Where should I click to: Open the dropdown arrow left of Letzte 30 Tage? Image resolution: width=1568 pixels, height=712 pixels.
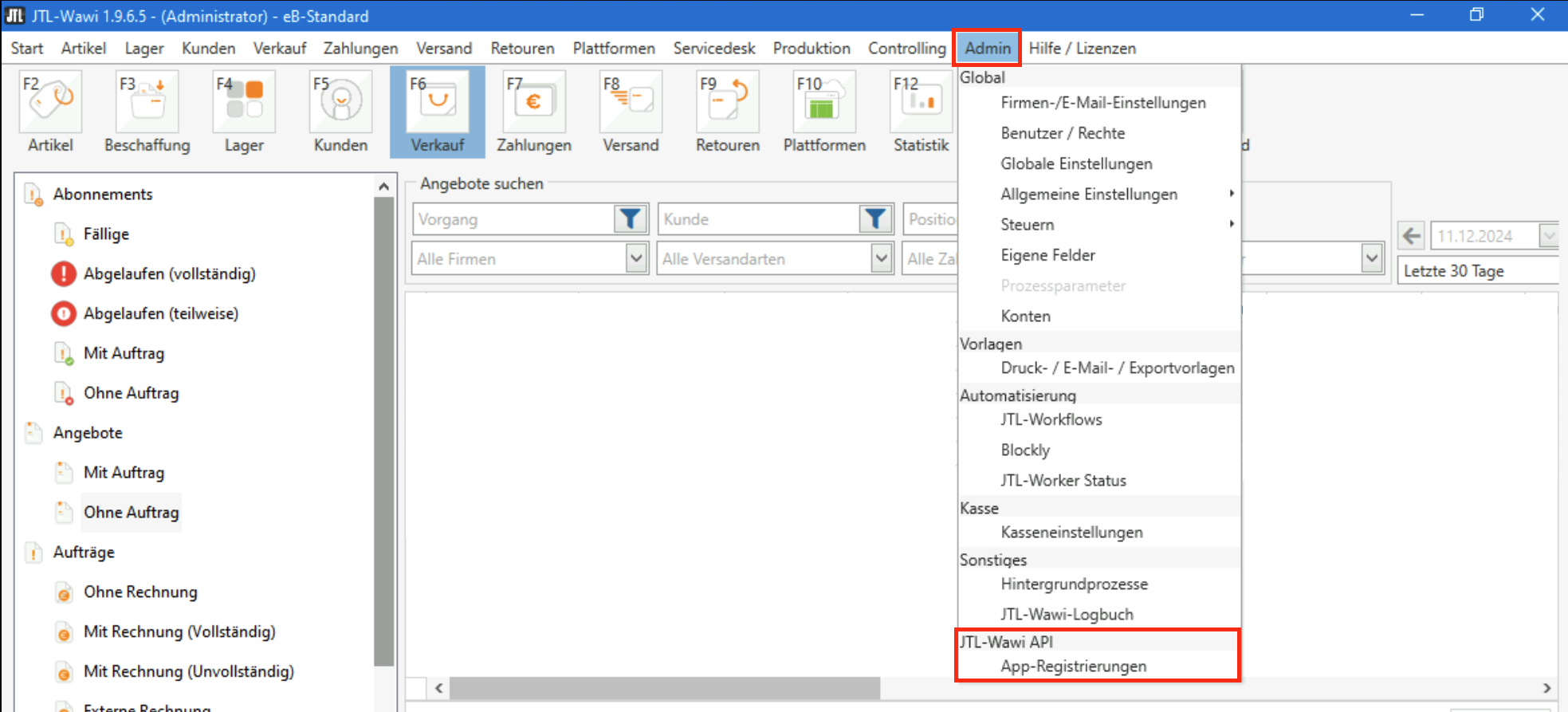pos(1372,258)
